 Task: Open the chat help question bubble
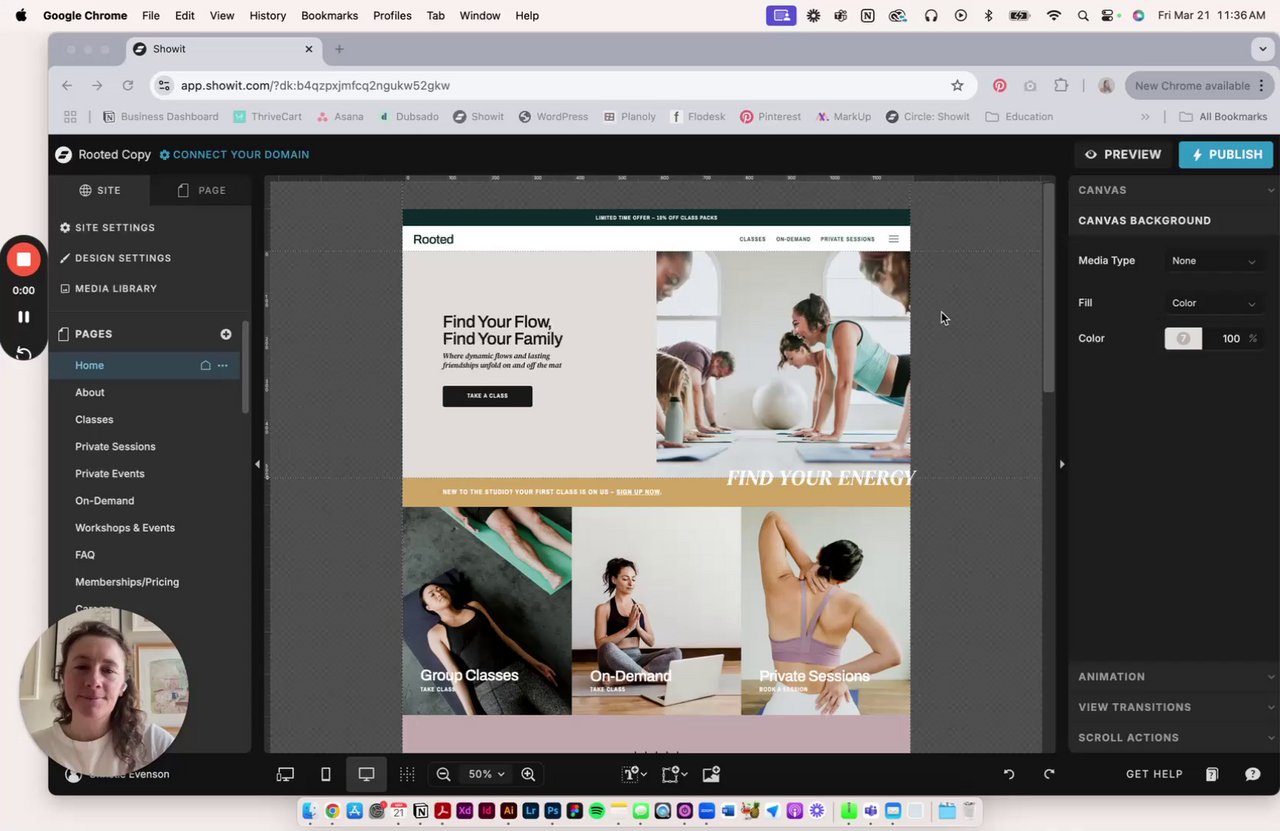tap(1252, 774)
